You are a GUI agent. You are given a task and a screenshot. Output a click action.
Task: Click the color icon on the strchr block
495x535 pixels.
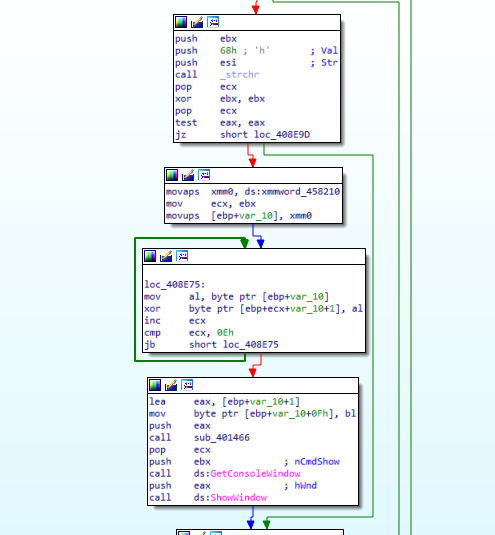181,23
